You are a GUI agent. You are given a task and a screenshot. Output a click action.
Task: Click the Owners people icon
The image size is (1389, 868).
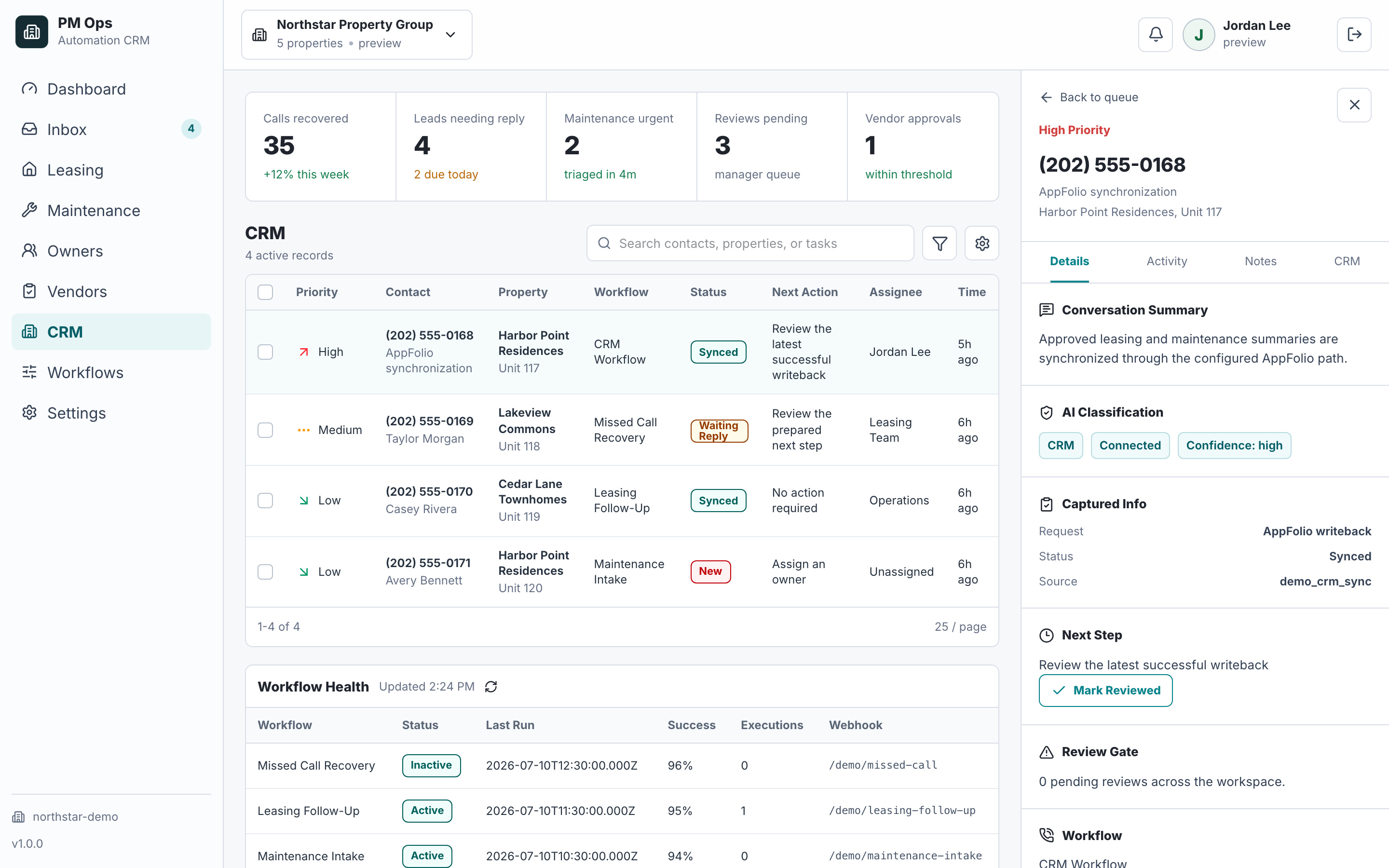point(29,251)
